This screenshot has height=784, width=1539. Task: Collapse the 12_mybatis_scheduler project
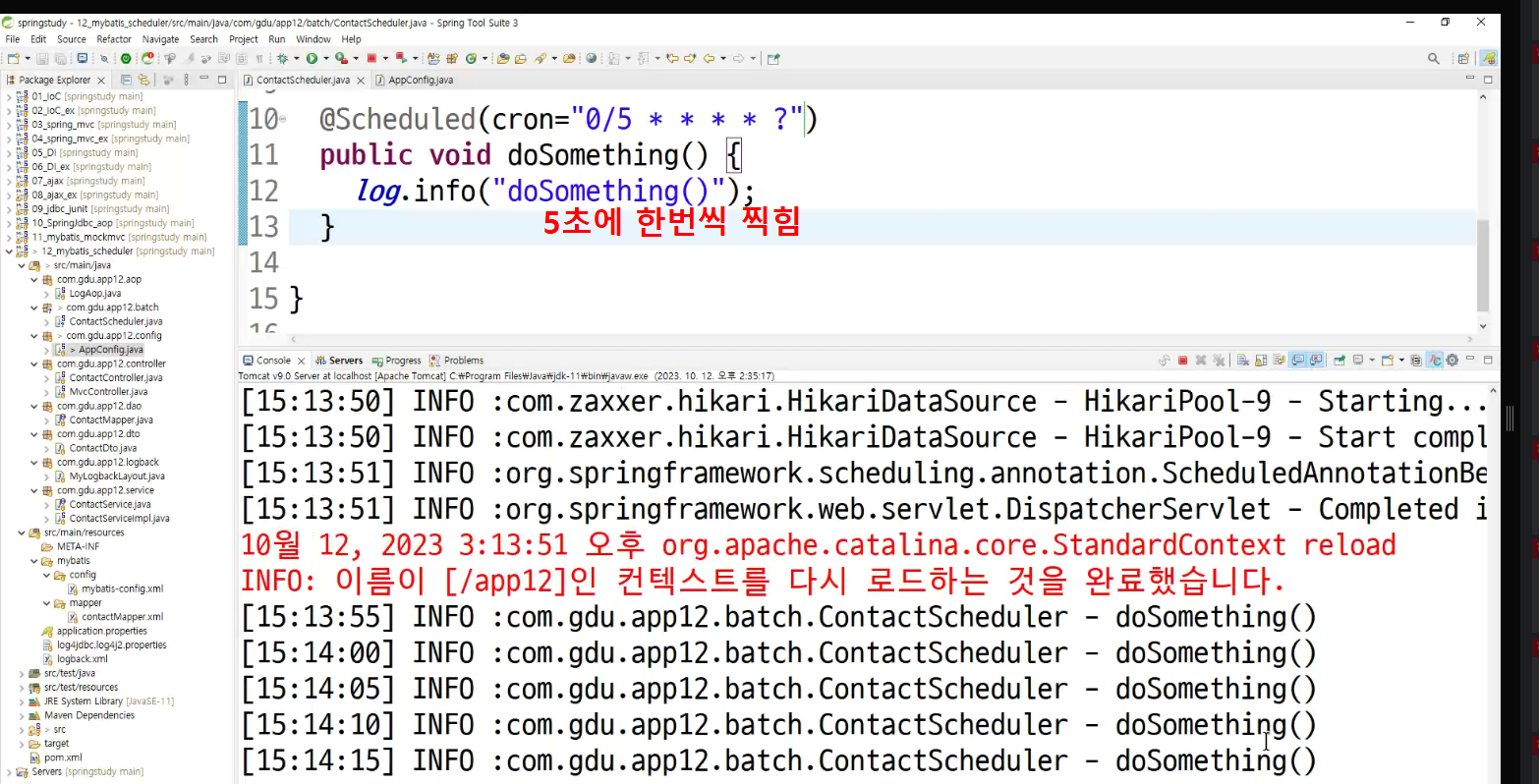click(9, 252)
